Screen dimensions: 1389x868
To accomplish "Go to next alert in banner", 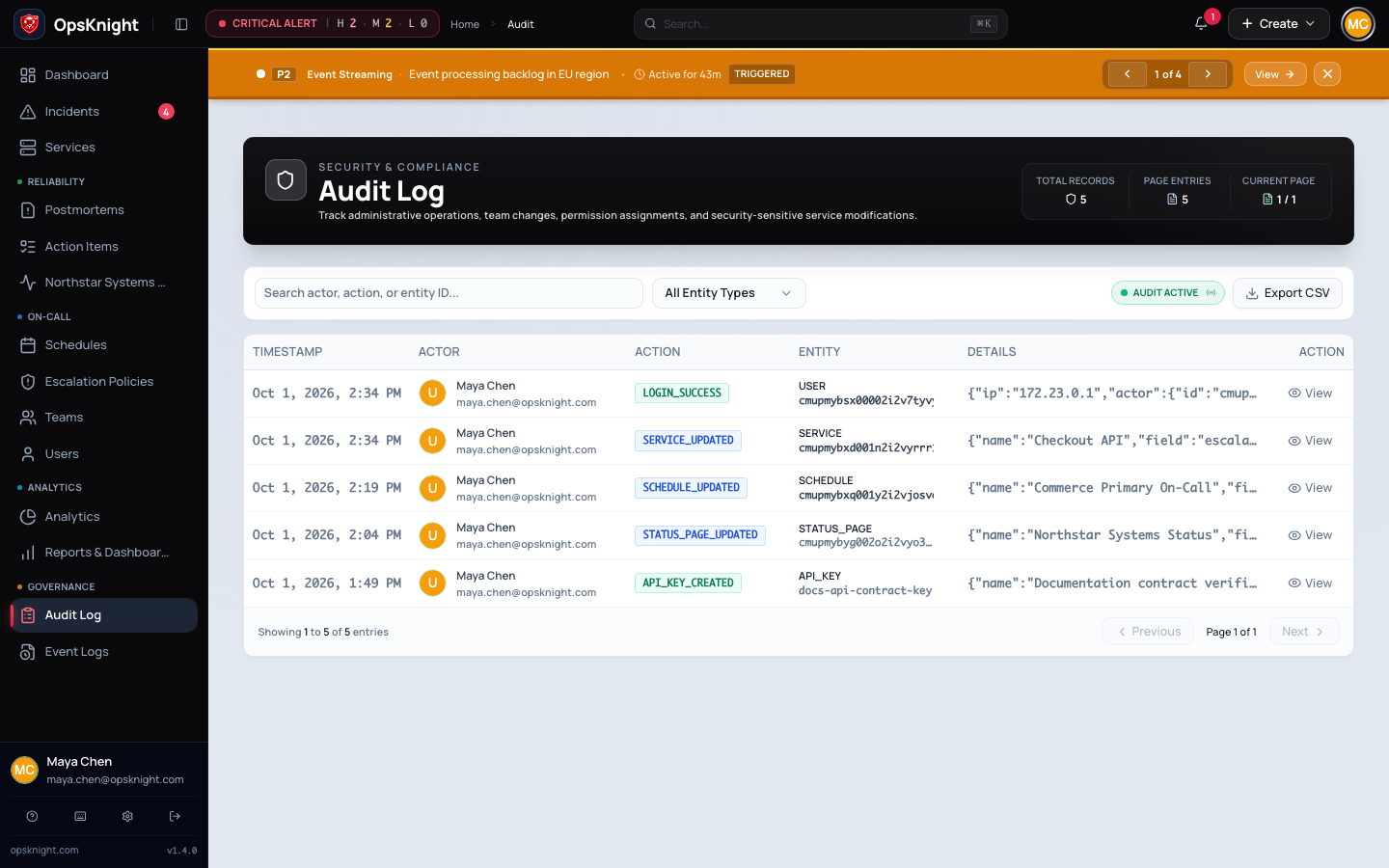I will (x=1208, y=74).
